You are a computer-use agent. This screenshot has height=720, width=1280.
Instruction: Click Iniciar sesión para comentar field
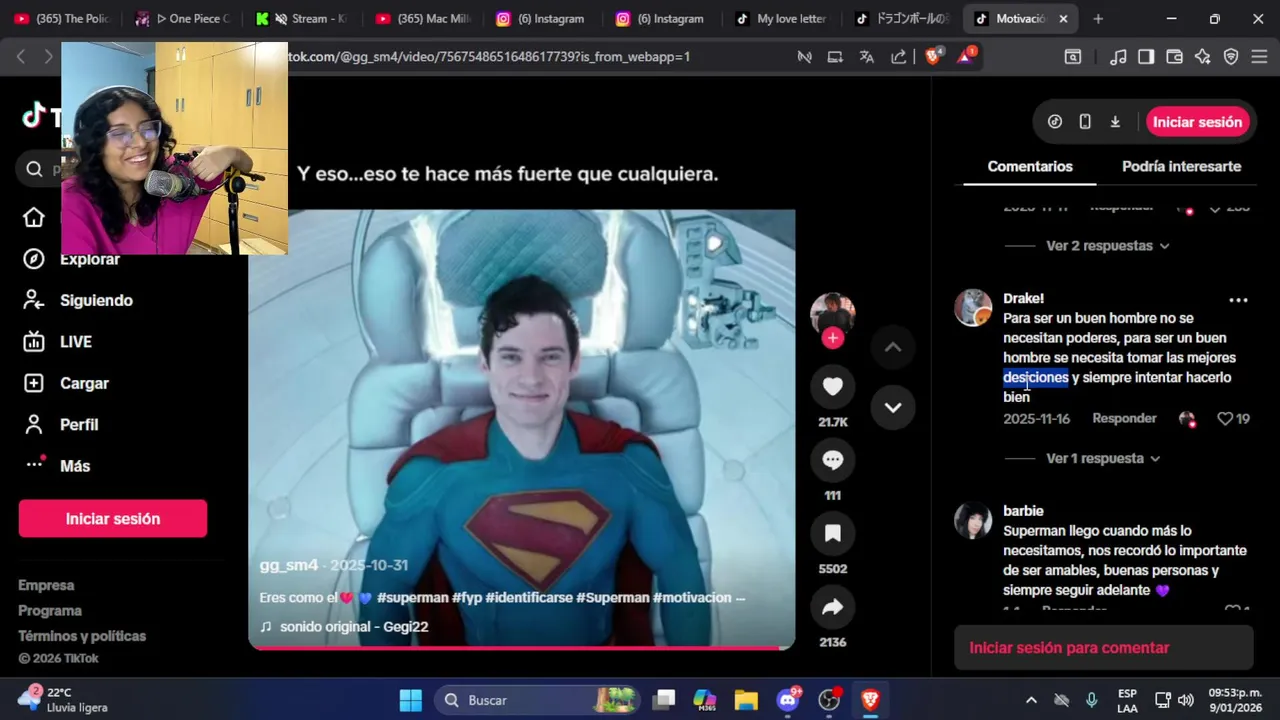pos(1104,648)
